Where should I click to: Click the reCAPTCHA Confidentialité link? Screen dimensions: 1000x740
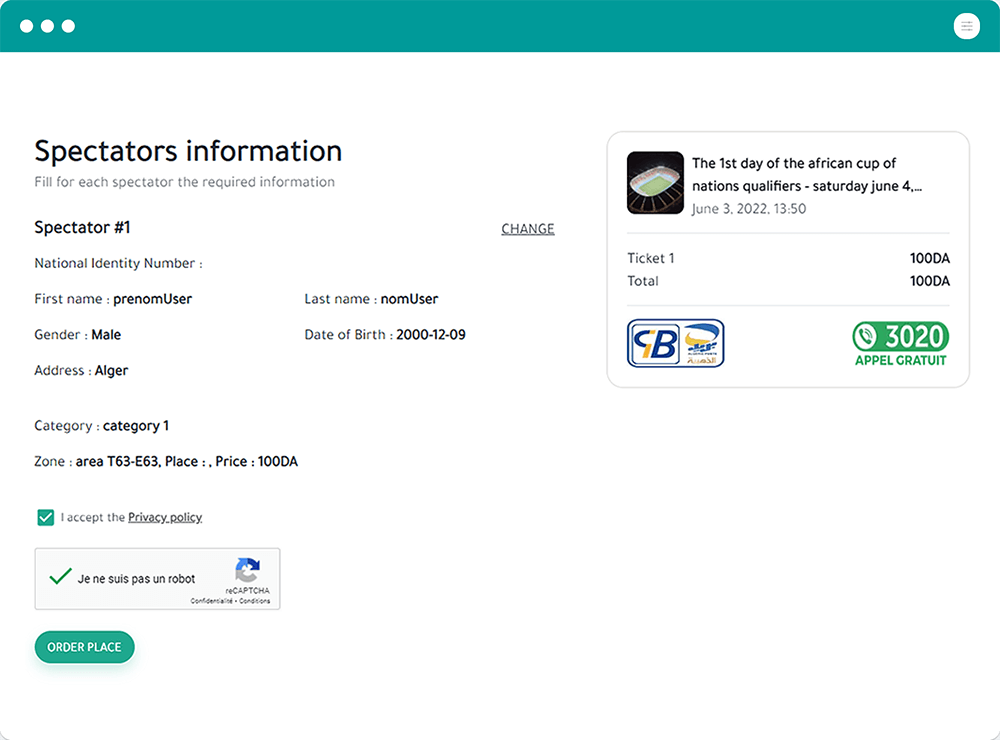pos(212,601)
